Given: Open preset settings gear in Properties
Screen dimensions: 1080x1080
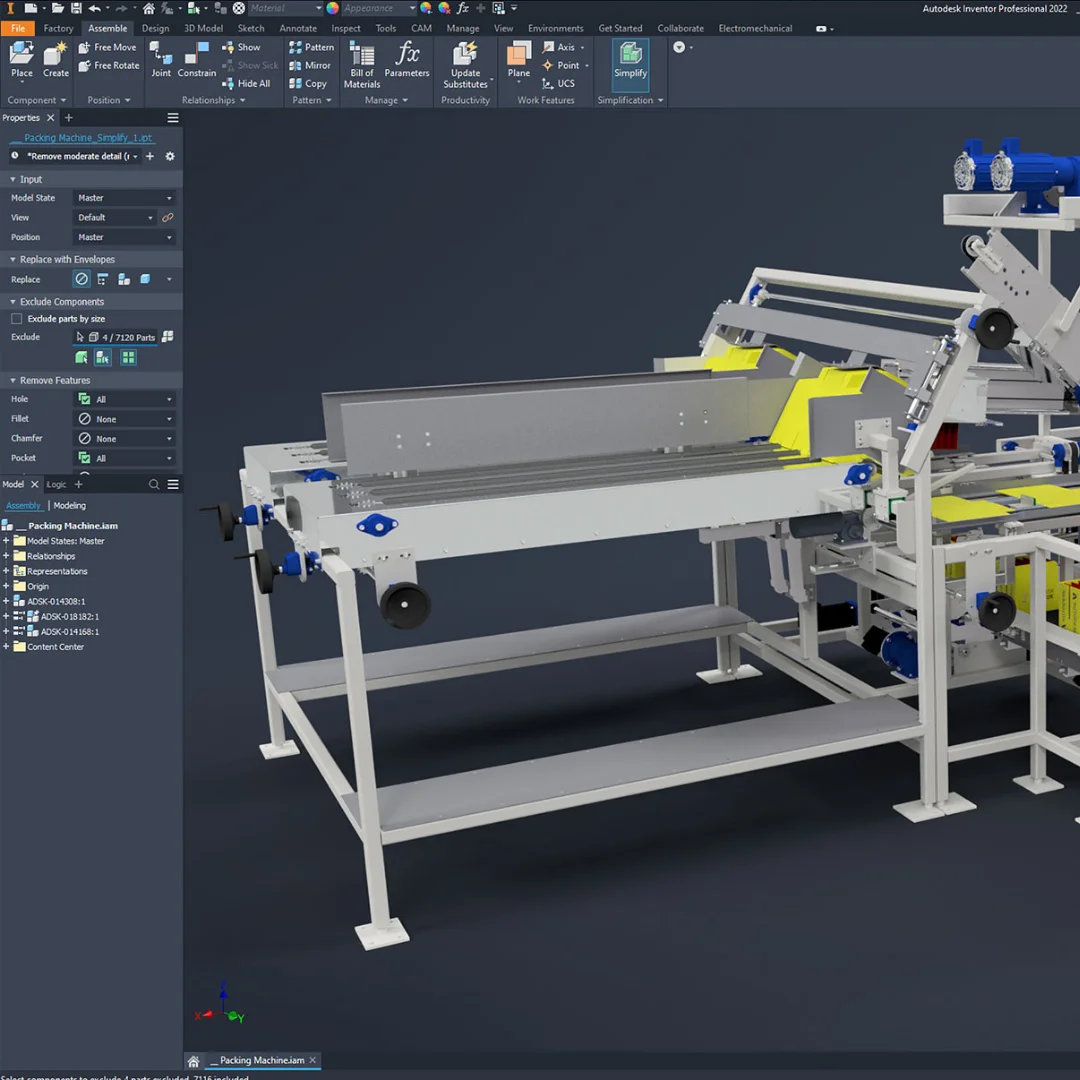Looking at the screenshot, I should (170, 156).
